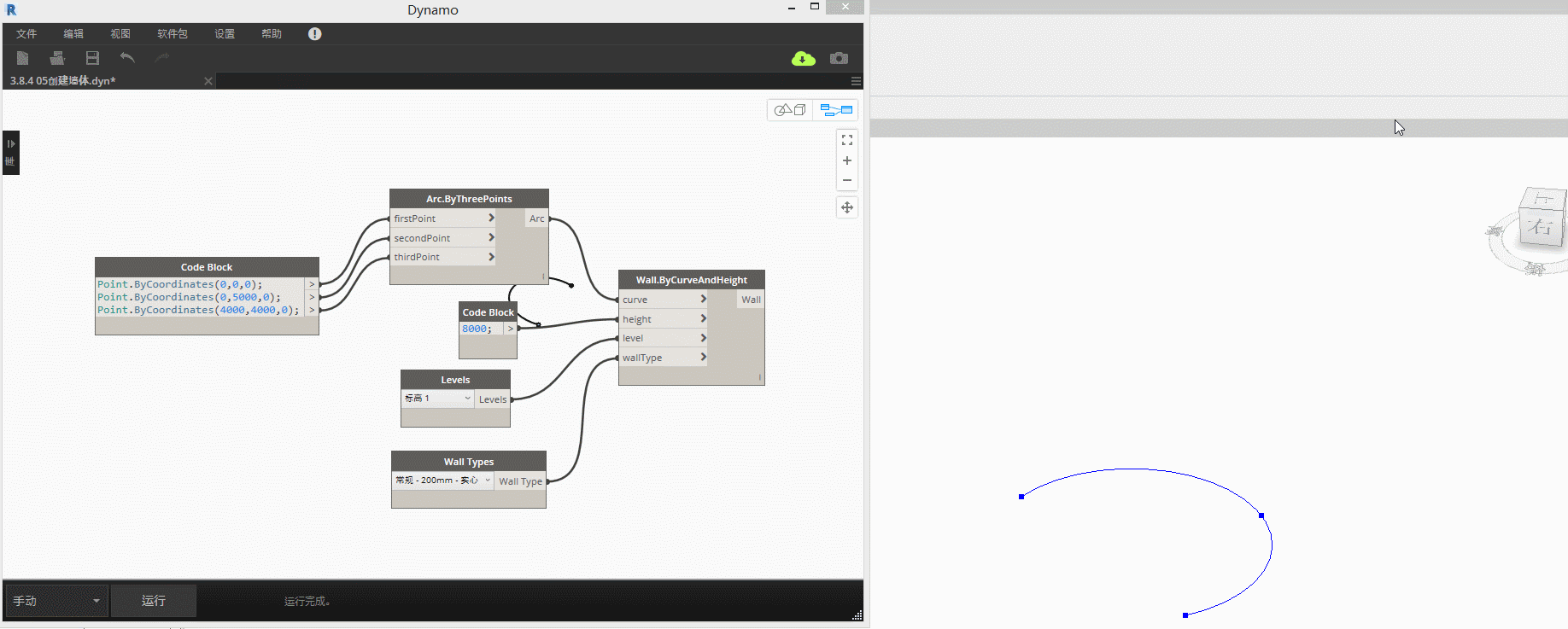The width and height of the screenshot is (1568, 629).
Task: Select the Wall.ByCurveAndHeight node title
Action: (692, 280)
